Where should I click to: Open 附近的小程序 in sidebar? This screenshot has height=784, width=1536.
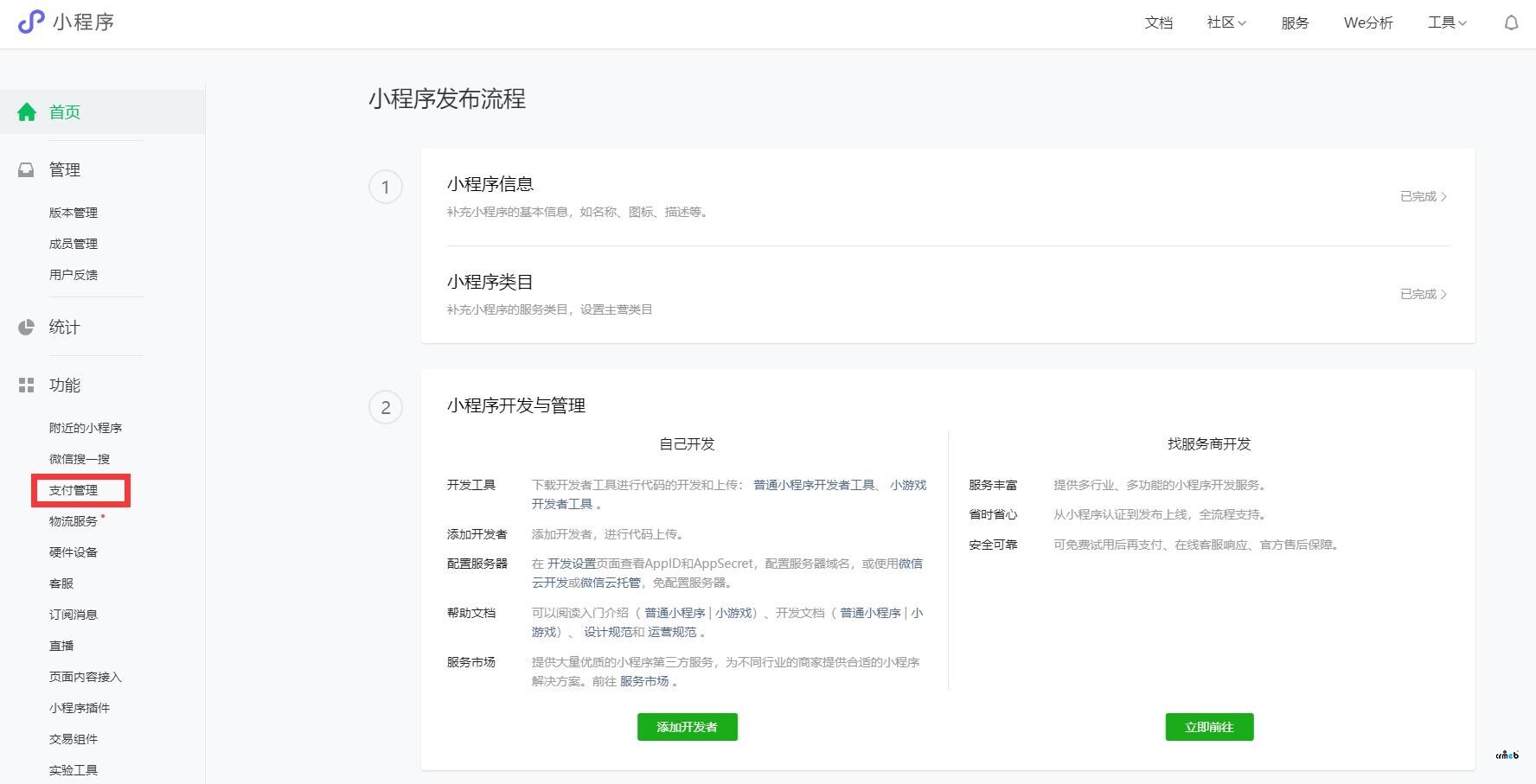86,428
